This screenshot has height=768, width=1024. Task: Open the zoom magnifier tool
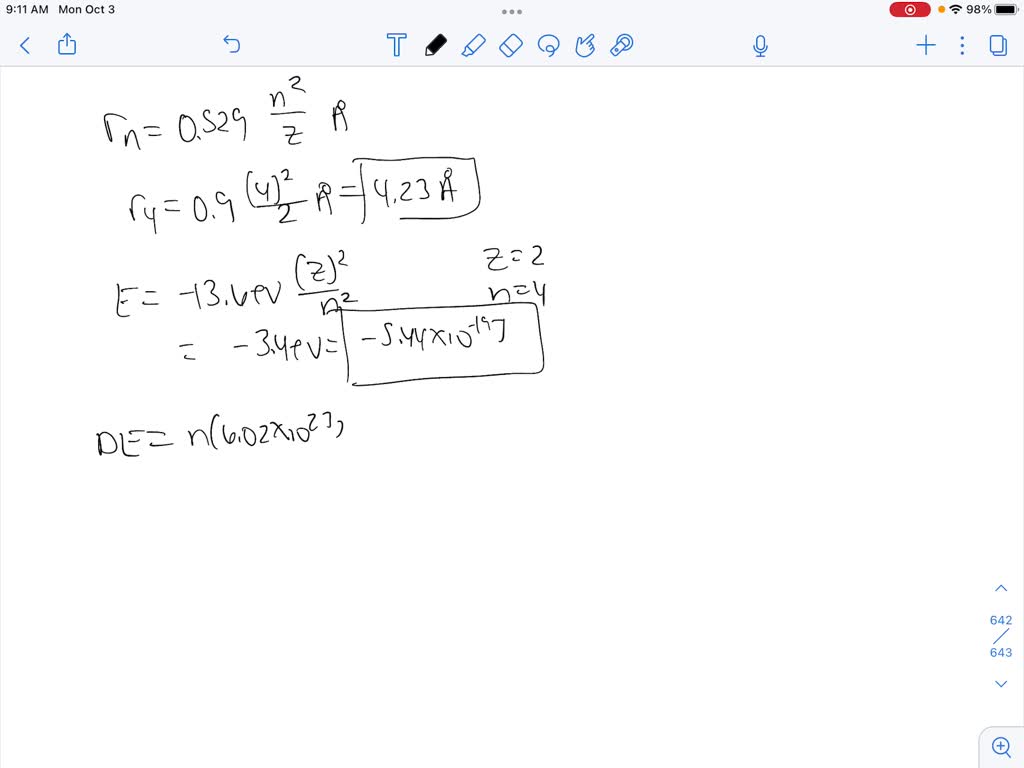(x=1001, y=746)
